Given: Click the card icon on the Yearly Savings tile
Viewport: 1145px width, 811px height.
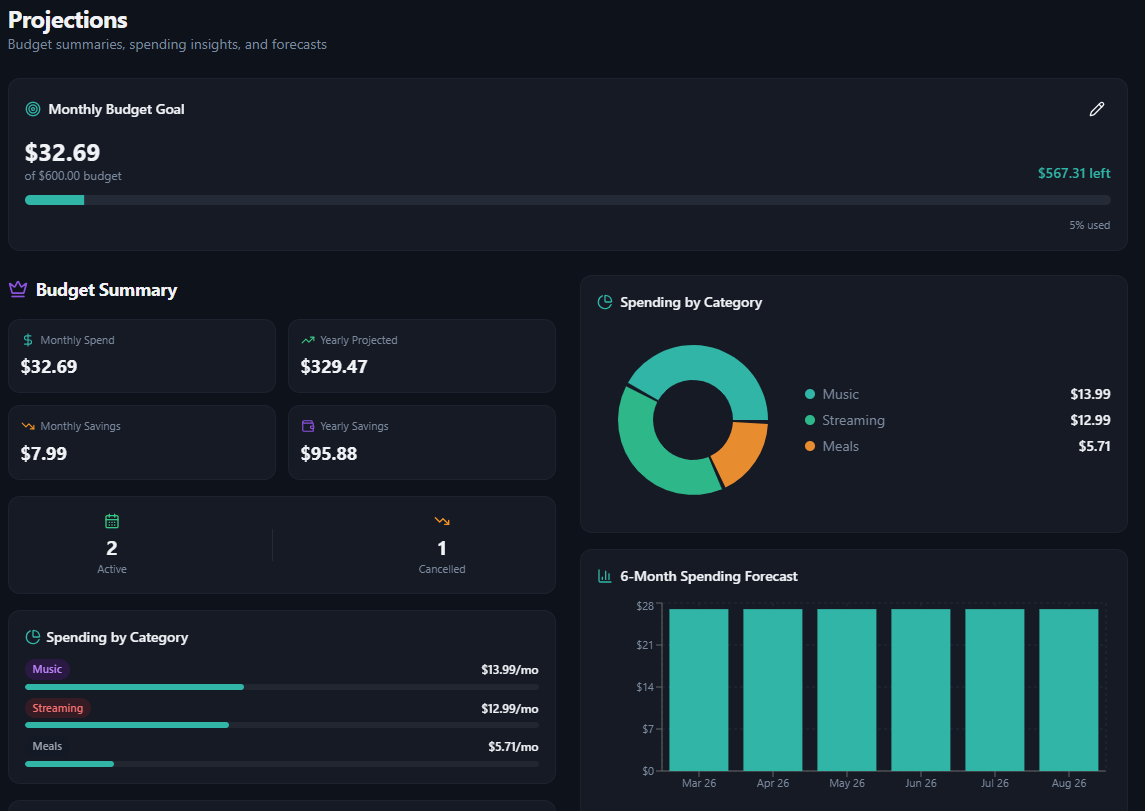Looking at the screenshot, I should pos(310,426).
